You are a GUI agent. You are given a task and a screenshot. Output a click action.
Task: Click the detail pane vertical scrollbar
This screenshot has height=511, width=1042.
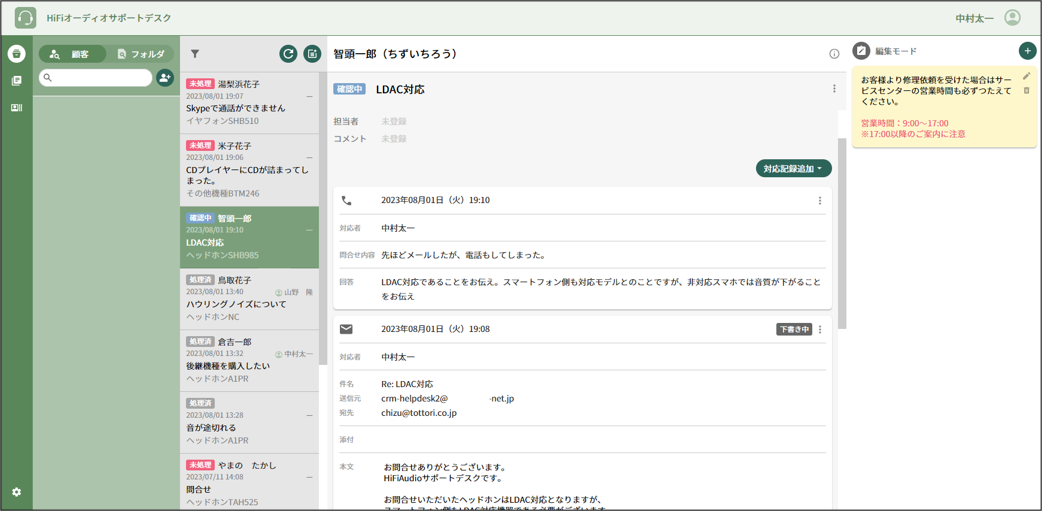(842, 230)
